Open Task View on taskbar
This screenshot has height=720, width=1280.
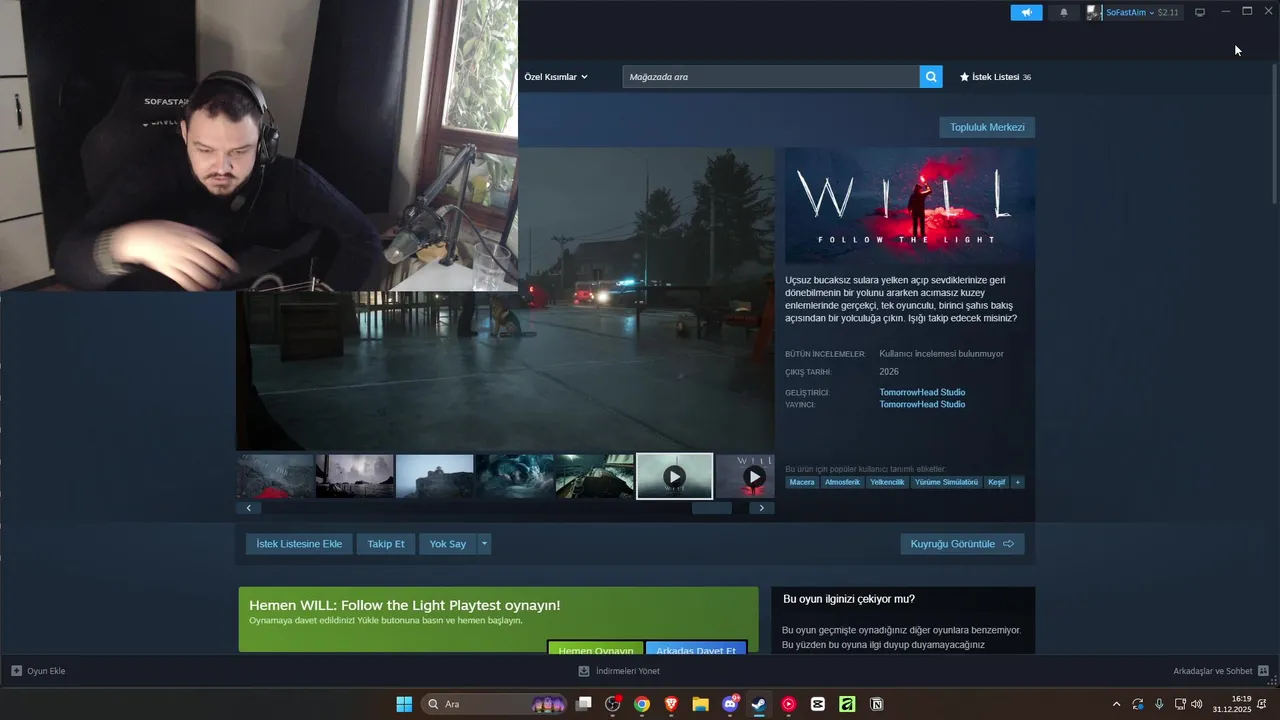(x=584, y=704)
